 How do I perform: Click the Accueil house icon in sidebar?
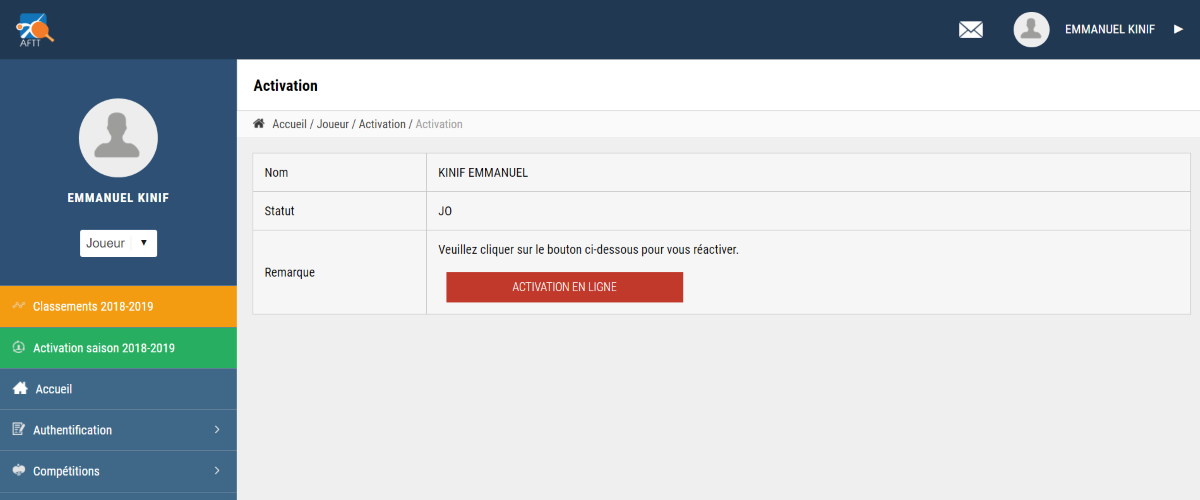19,389
